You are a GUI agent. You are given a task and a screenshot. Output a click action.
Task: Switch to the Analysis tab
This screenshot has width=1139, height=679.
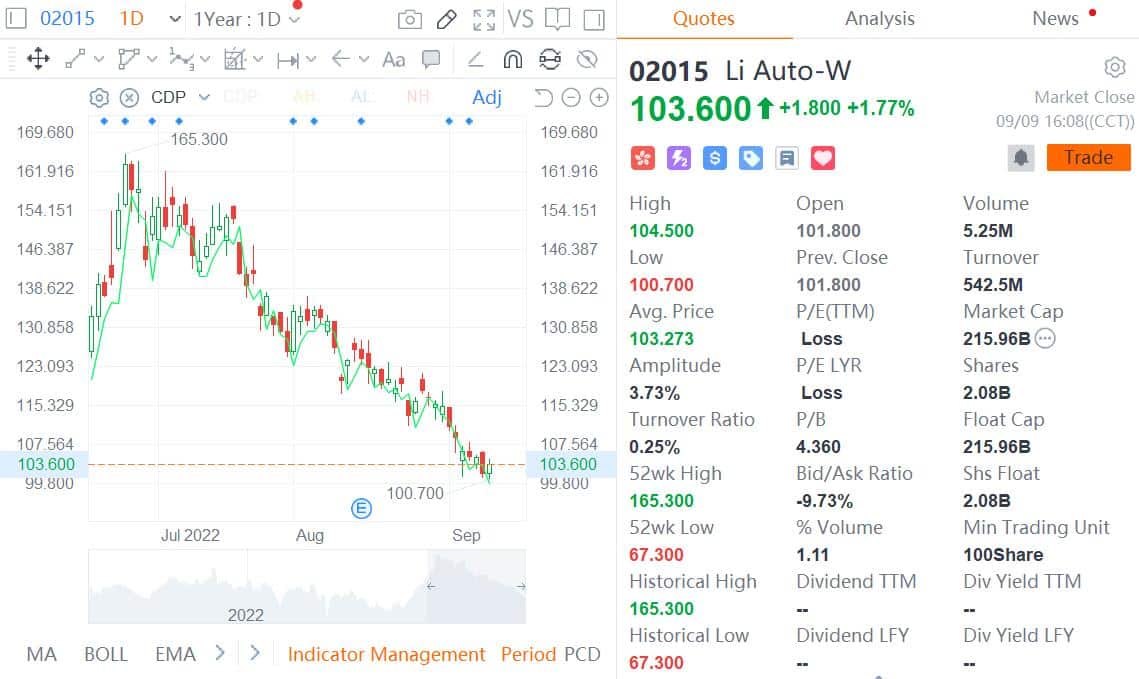(x=879, y=18)
